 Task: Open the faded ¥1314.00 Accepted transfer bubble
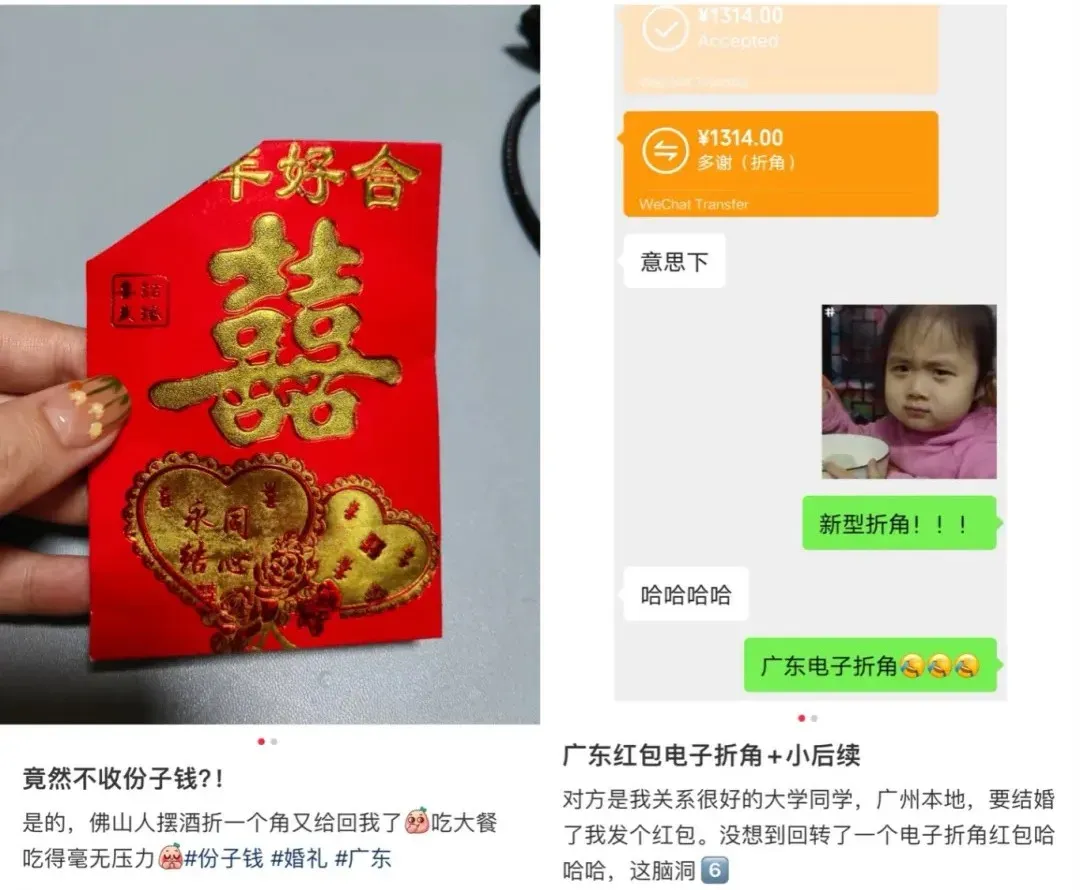(x=780, y=48)
